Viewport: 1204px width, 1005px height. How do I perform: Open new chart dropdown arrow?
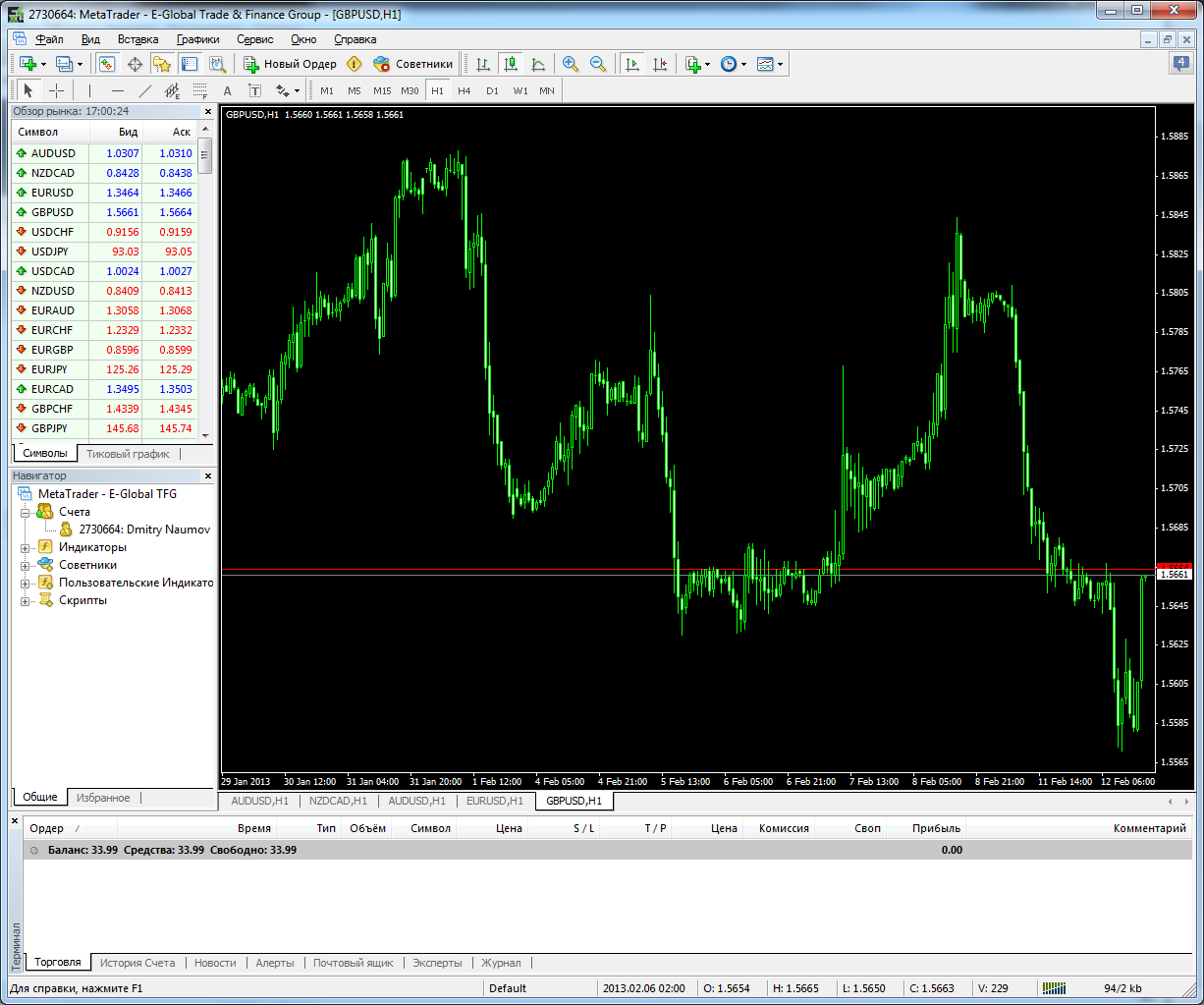click(x=43, y=64)
